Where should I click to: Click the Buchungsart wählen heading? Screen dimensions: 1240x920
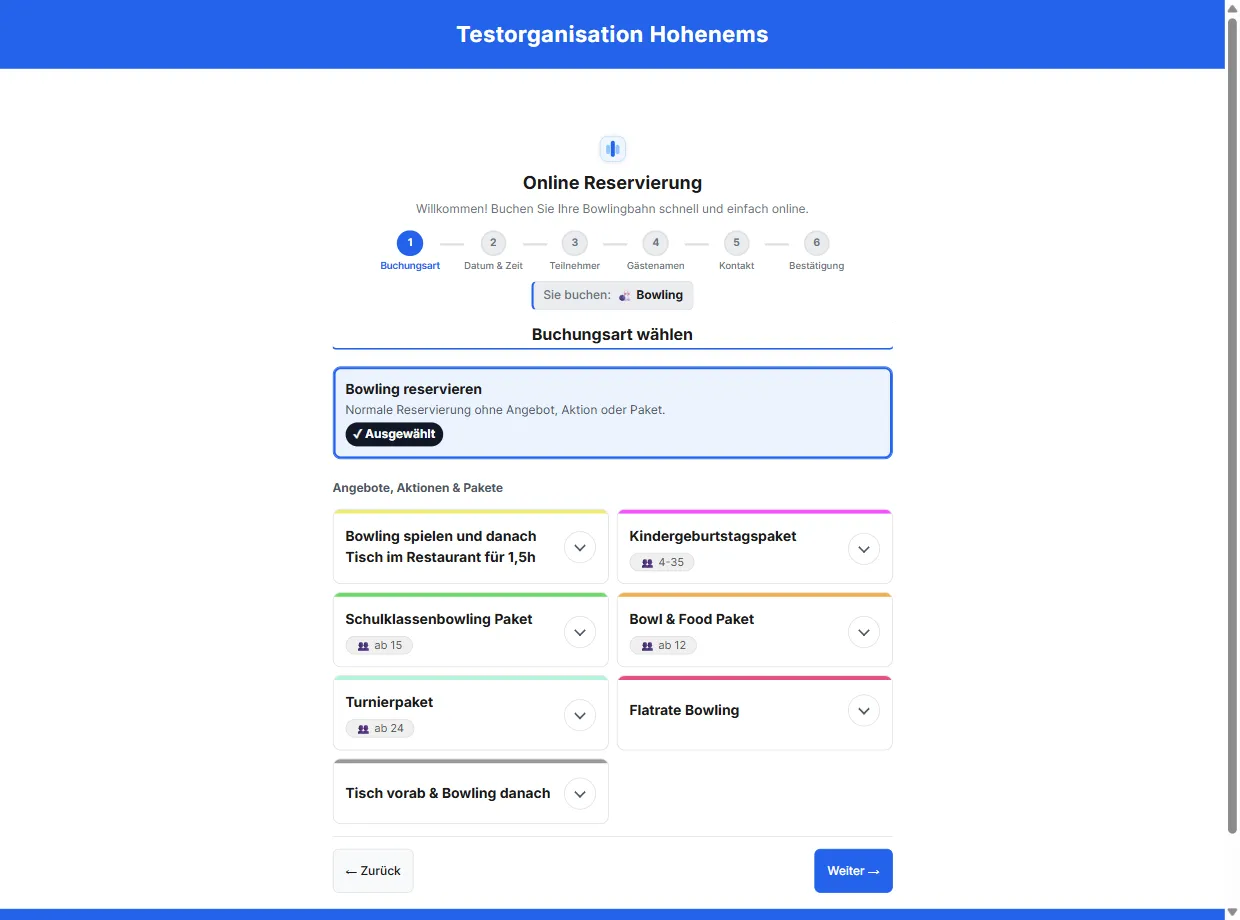tap(612, 334)
